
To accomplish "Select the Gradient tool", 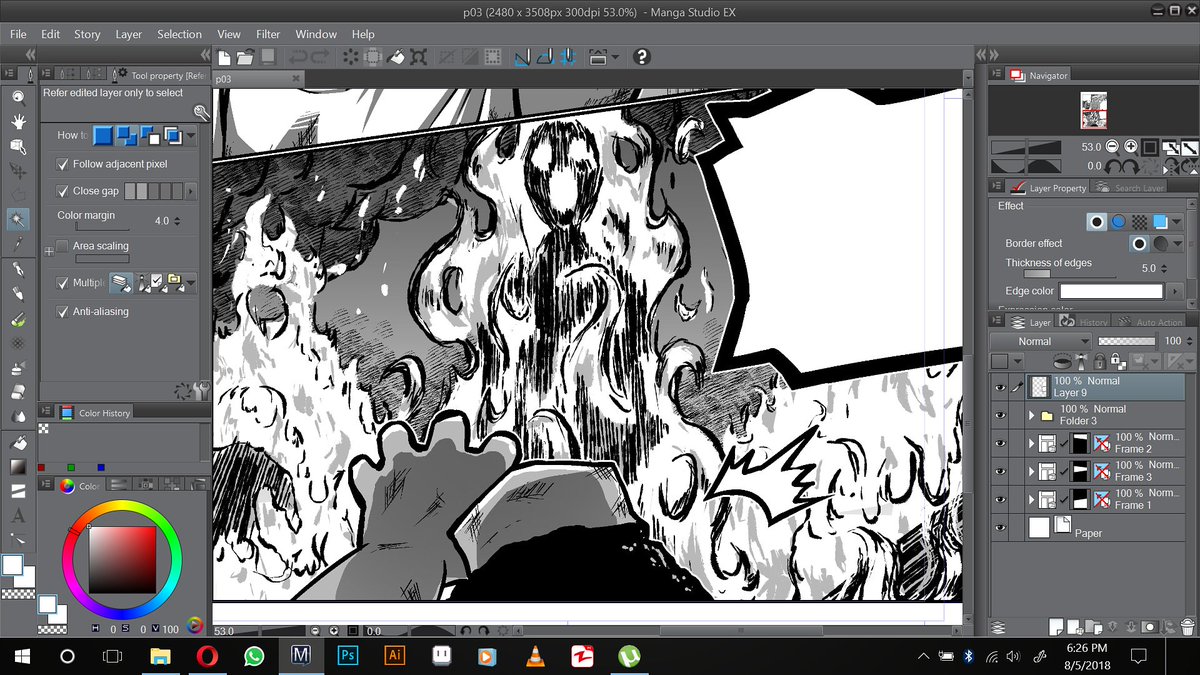I will point(18,466).
